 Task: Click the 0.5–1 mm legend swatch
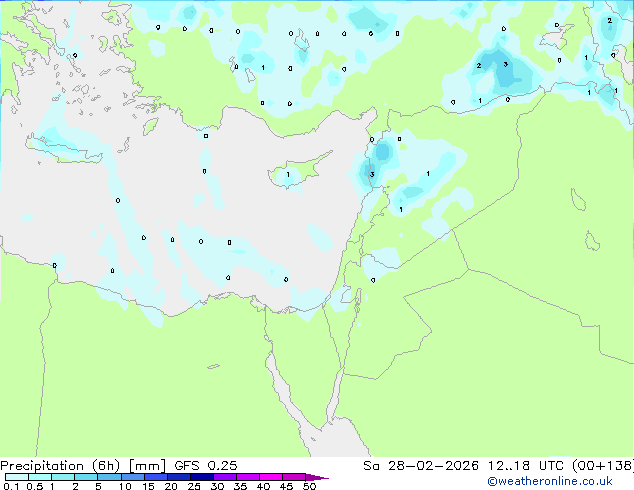(x=40, y=477)
